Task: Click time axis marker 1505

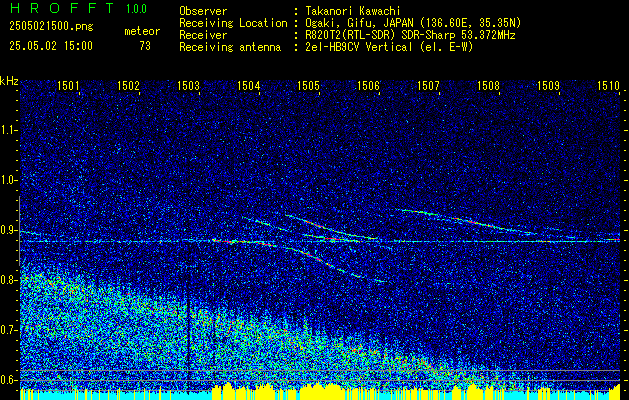Action: 308,85
